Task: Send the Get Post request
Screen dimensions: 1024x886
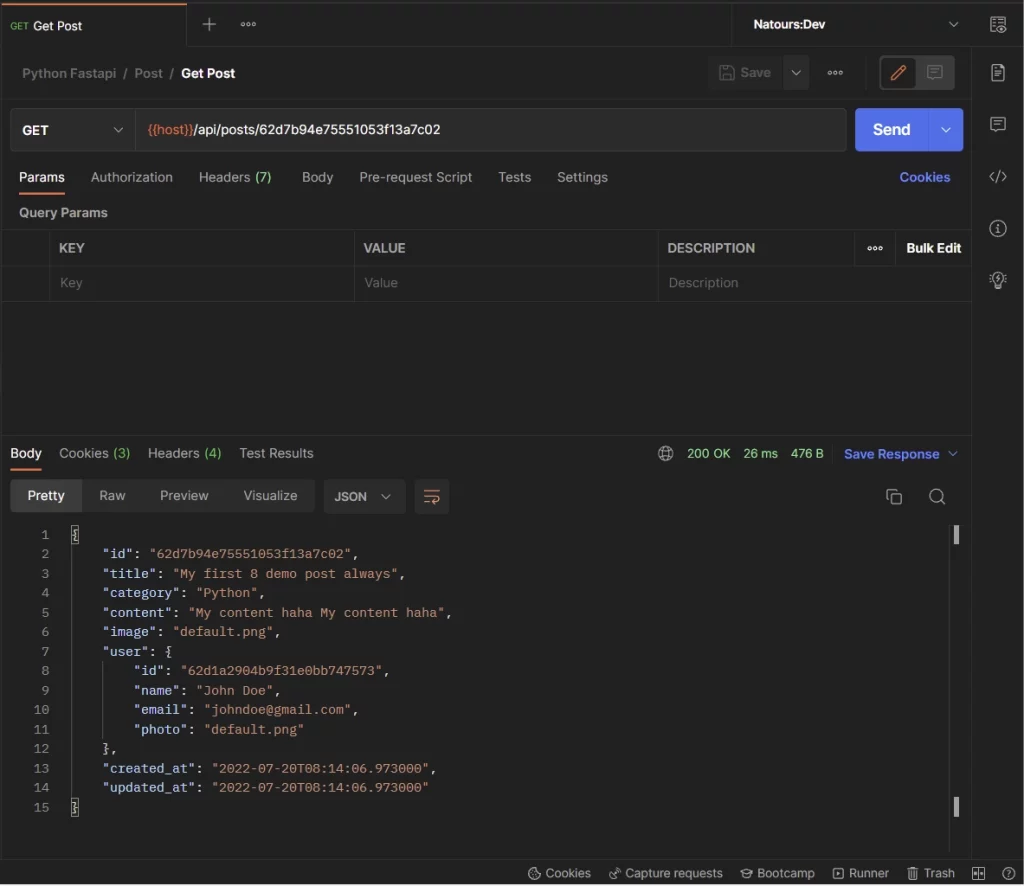Action: [x=890, y=129]
